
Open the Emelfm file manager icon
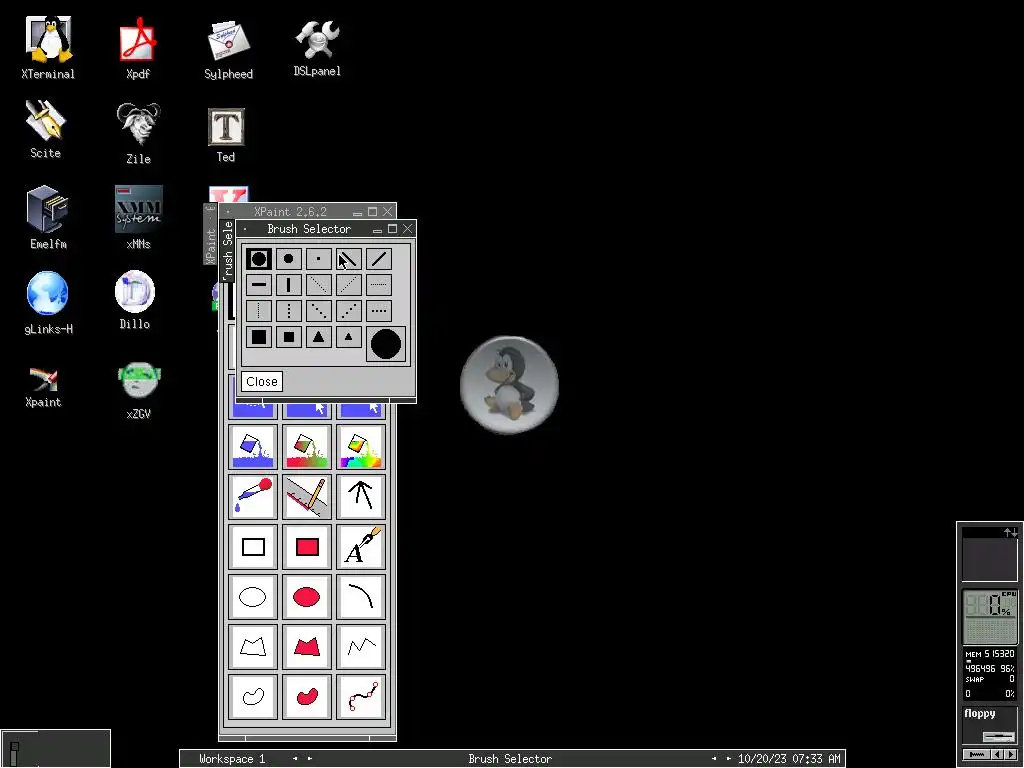coord(48,217)
